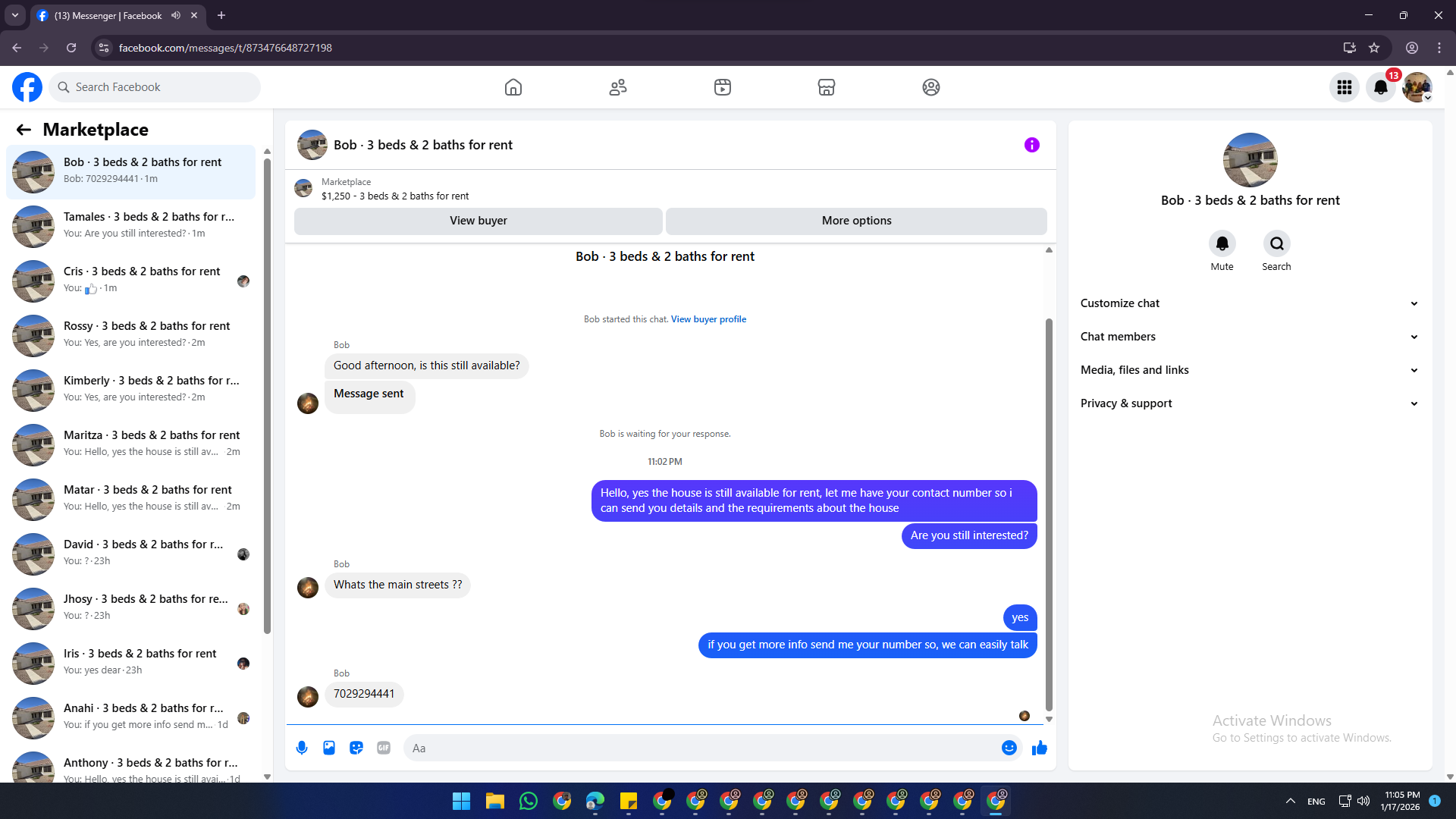Mute this conversation with the bell button
This screenshot has width=1456, height=819.
(x=1222, y=244)
